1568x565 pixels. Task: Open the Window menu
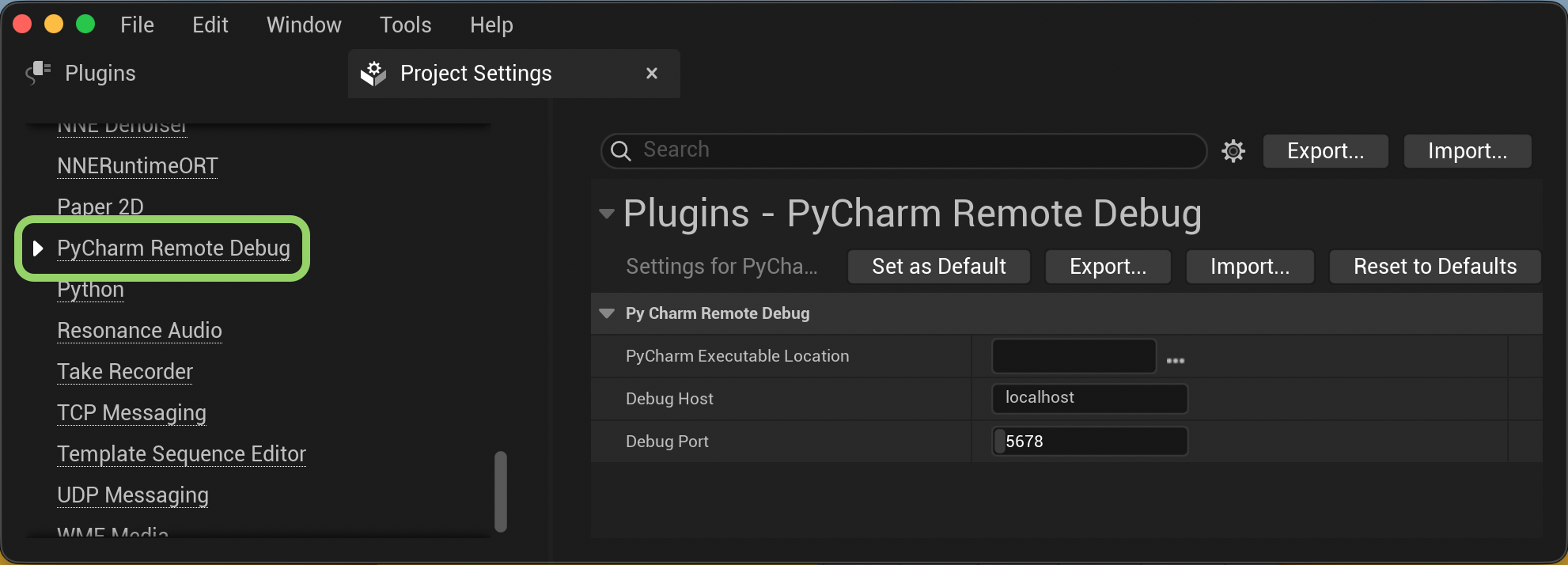(304, 25)
